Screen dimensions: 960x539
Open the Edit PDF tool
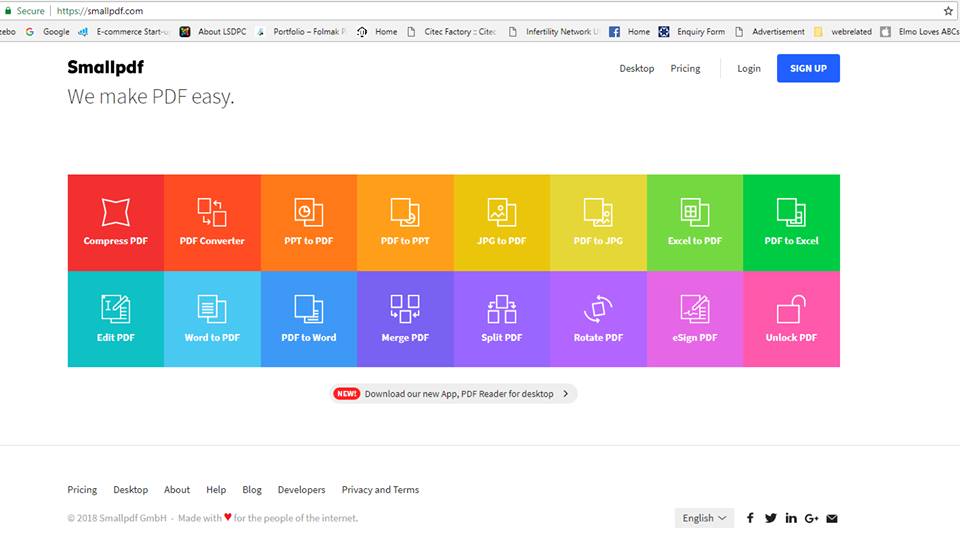[115, 318]
